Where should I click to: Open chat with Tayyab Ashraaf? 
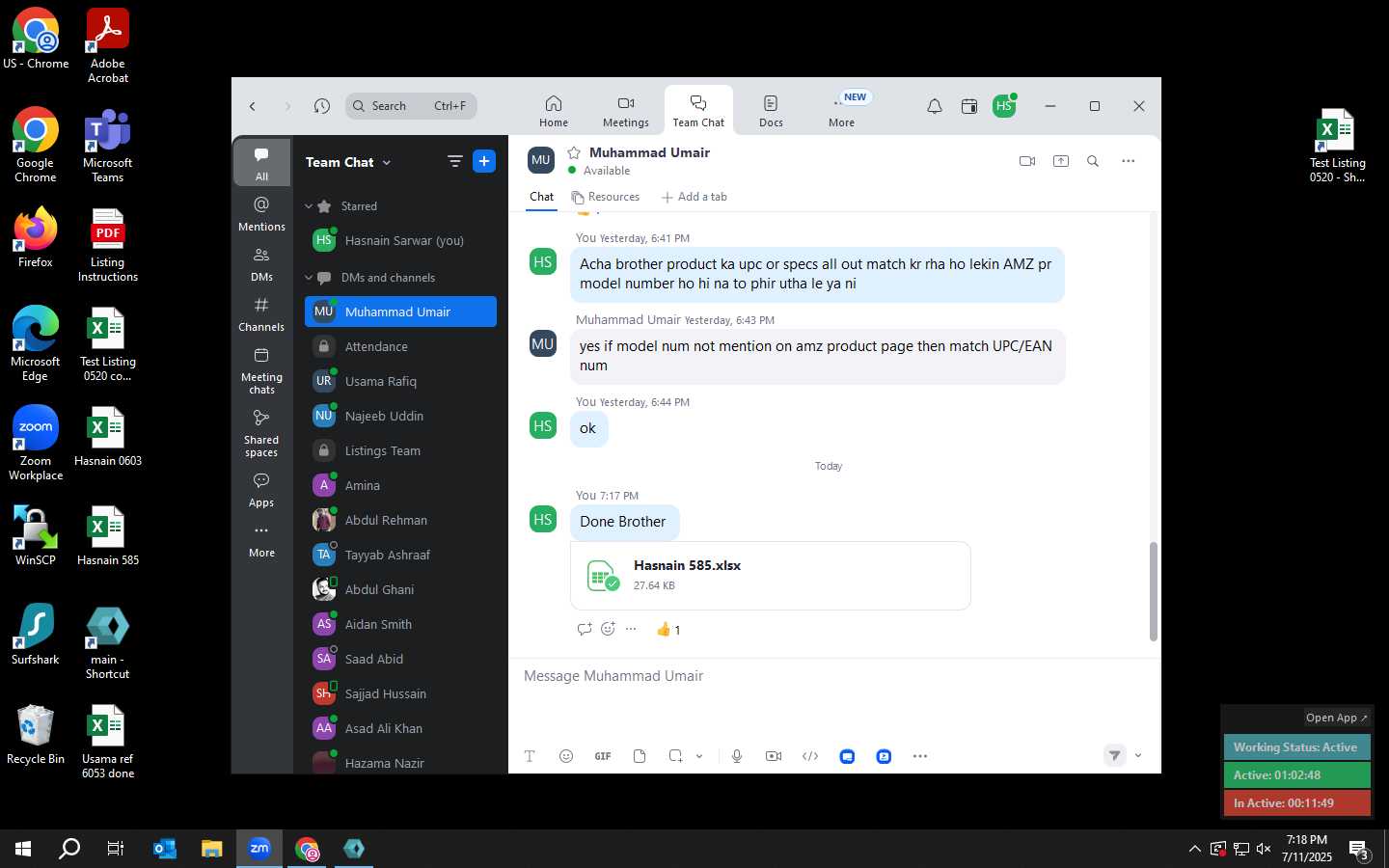[400, 555]
